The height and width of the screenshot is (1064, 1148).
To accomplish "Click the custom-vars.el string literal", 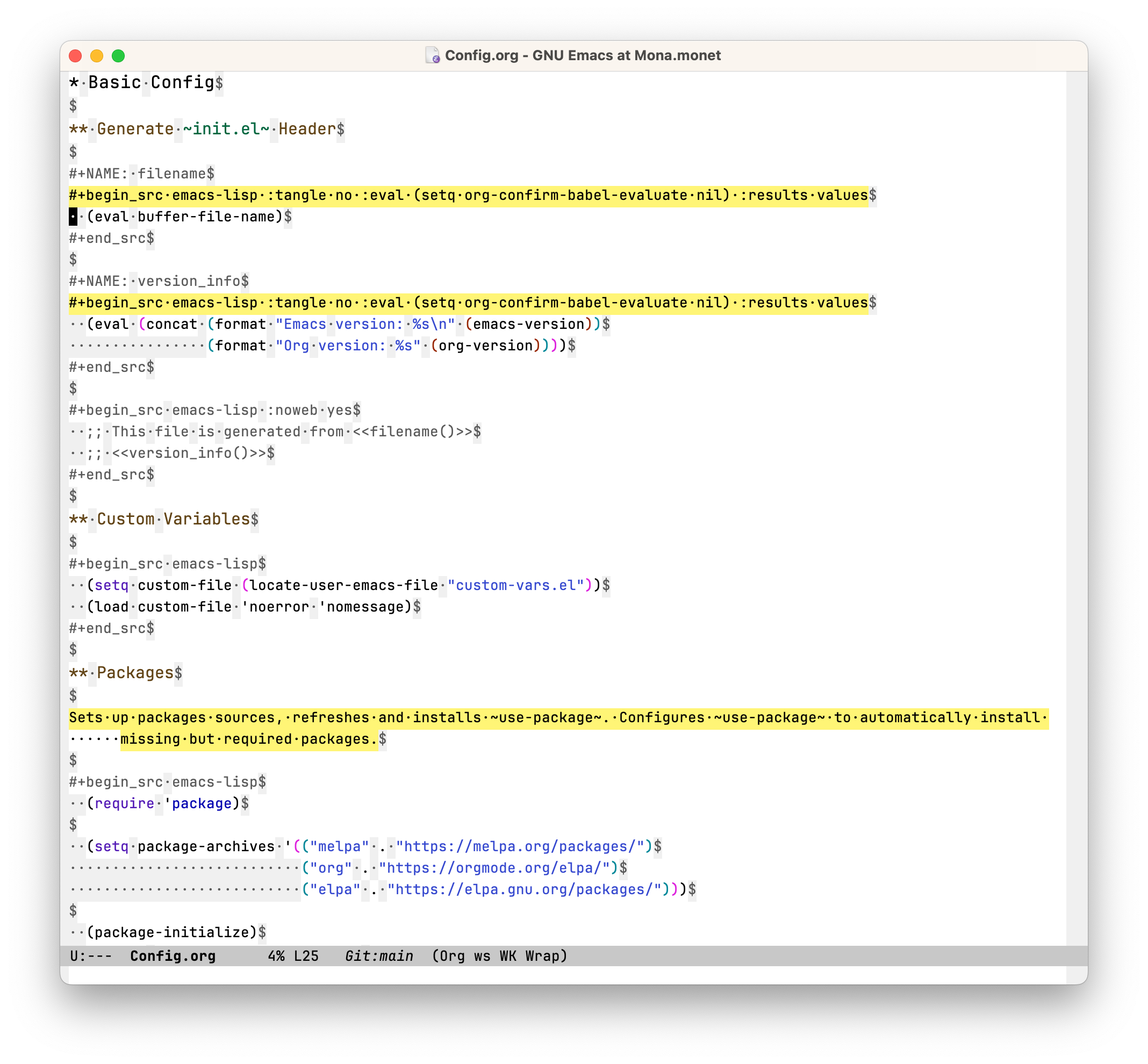I will click(515, 585).
